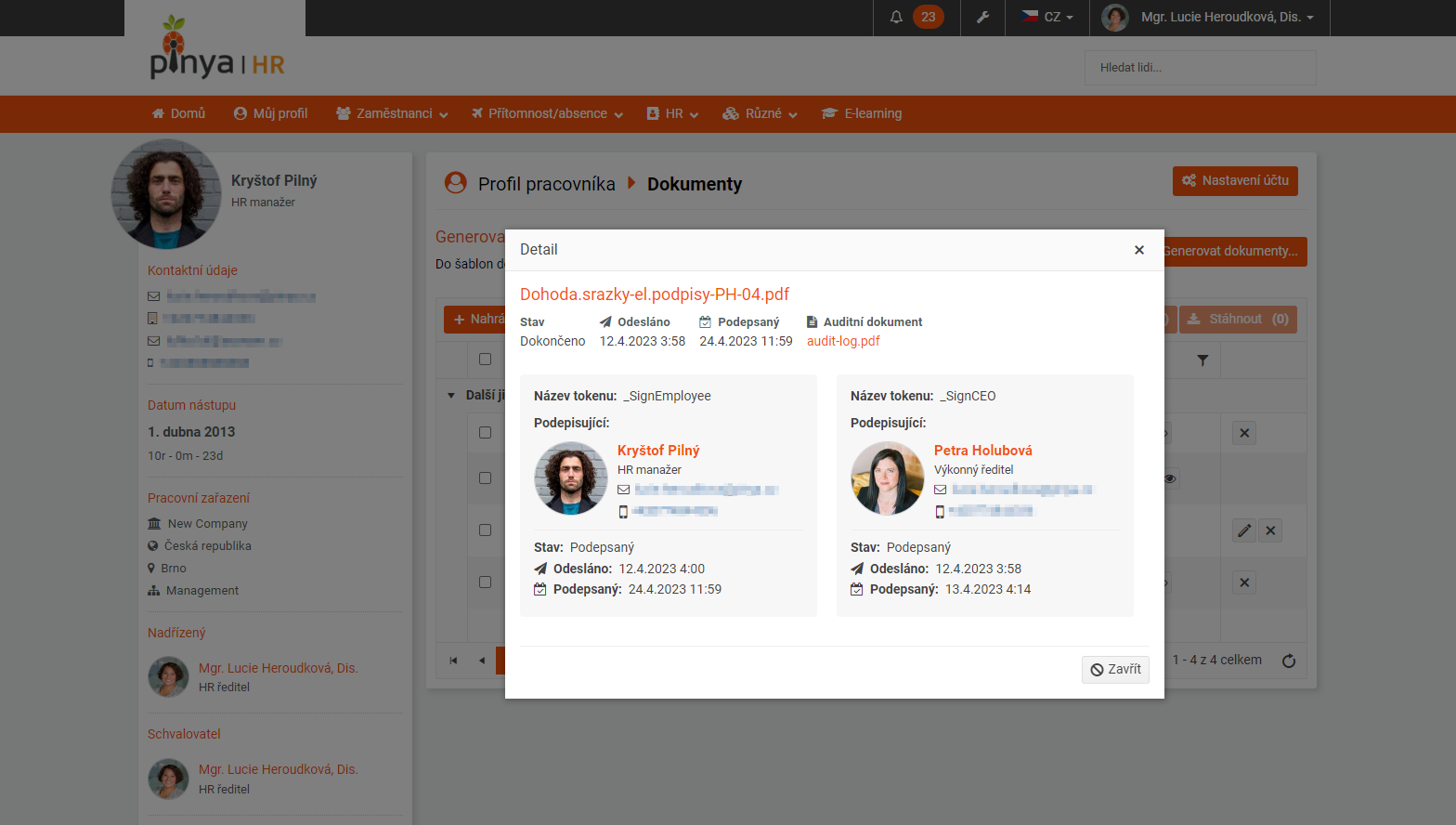Viewport: 1456px width, 825px height.
Task: Open the Mgr. Lucie Heroudková user menu
Action: point(1209,17)
